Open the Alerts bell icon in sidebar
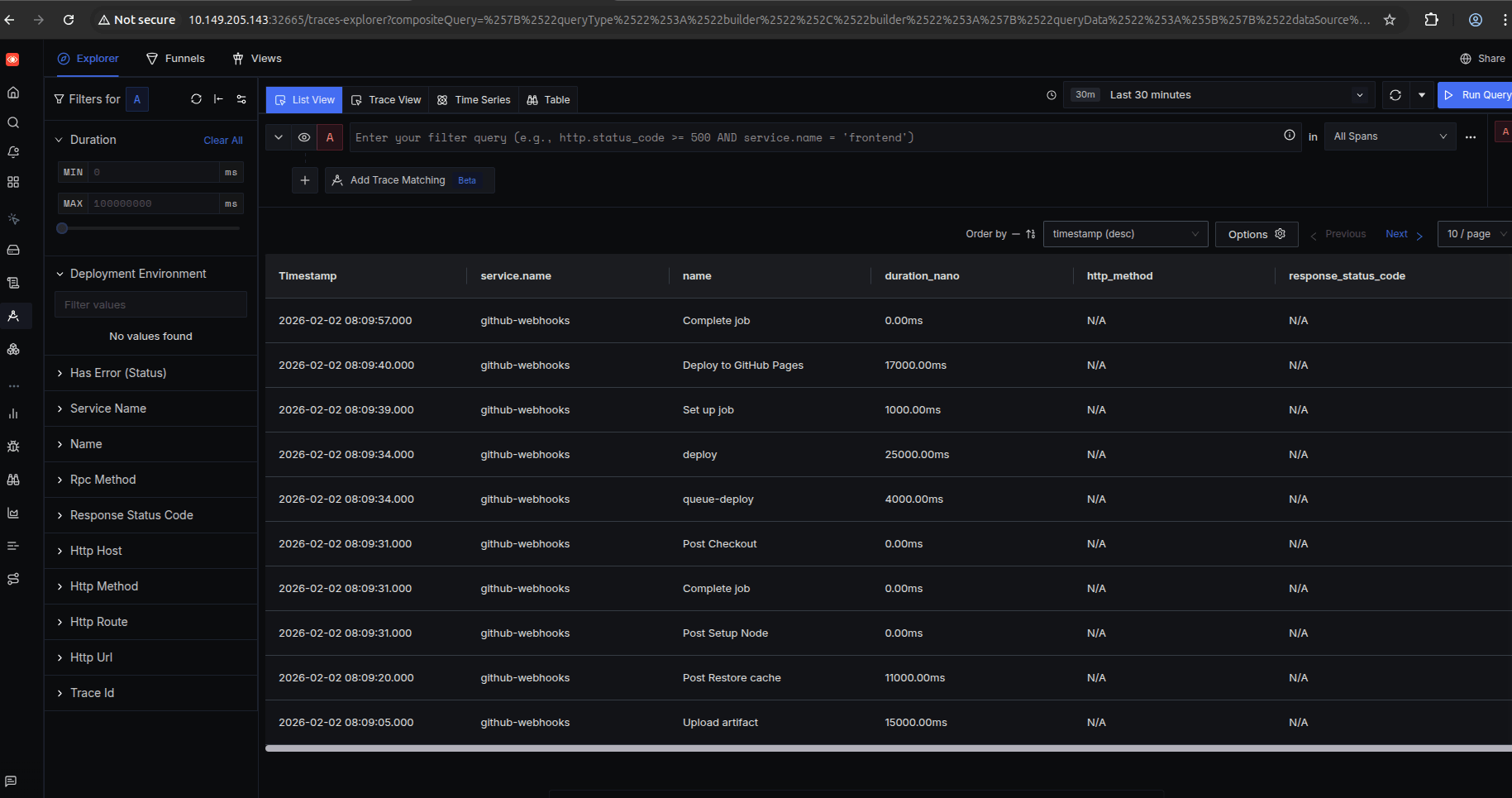Screen dimensions: 1512x798 click(13, 152)
